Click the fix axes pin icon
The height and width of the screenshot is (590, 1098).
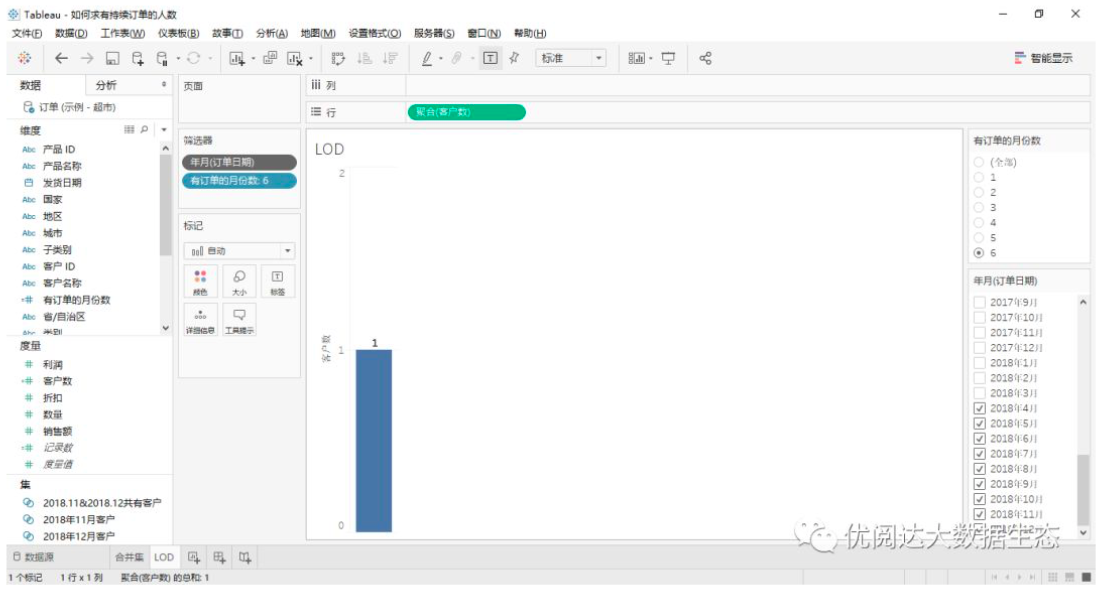(x=514, y=58)
